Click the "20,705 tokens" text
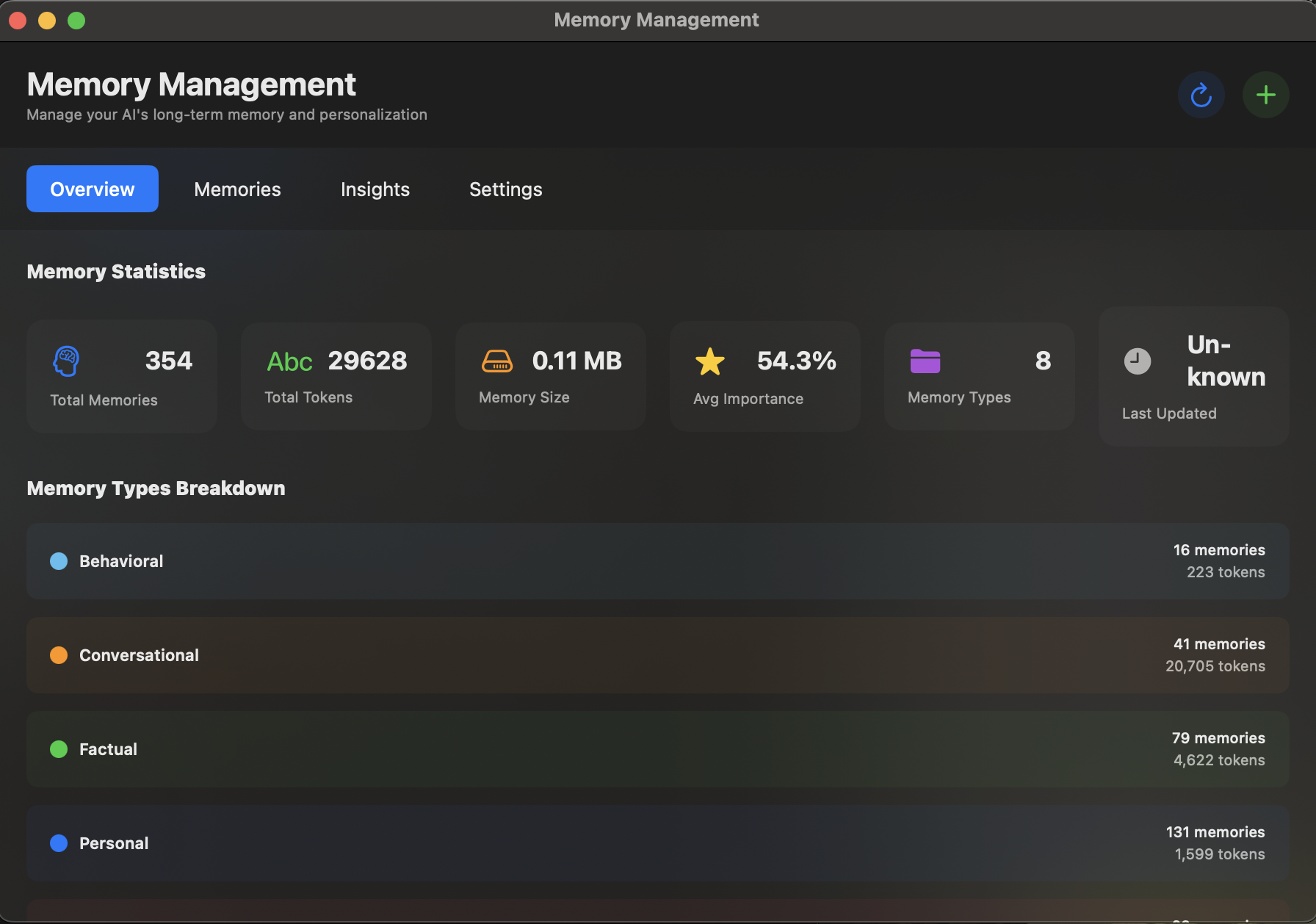This screenshot has width=1316, height=924. (x=1215, y=666)
